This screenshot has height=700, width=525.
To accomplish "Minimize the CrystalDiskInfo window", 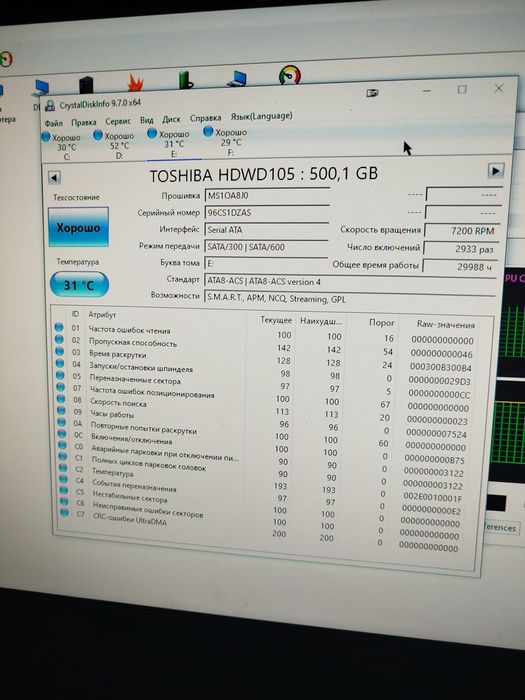I will [426, 92].
